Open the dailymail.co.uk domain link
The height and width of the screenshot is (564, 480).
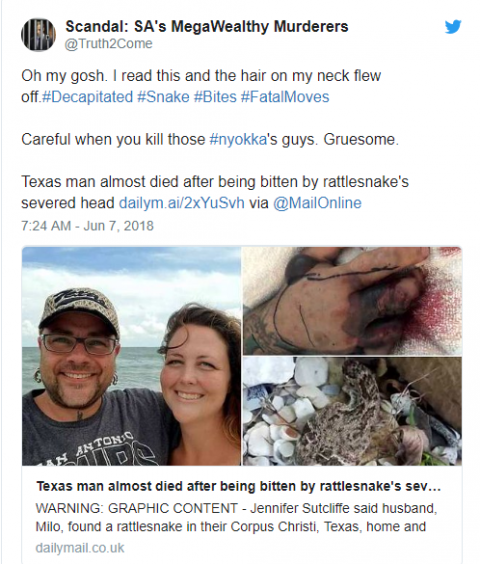pyautogui.click(x=80, y=548)
